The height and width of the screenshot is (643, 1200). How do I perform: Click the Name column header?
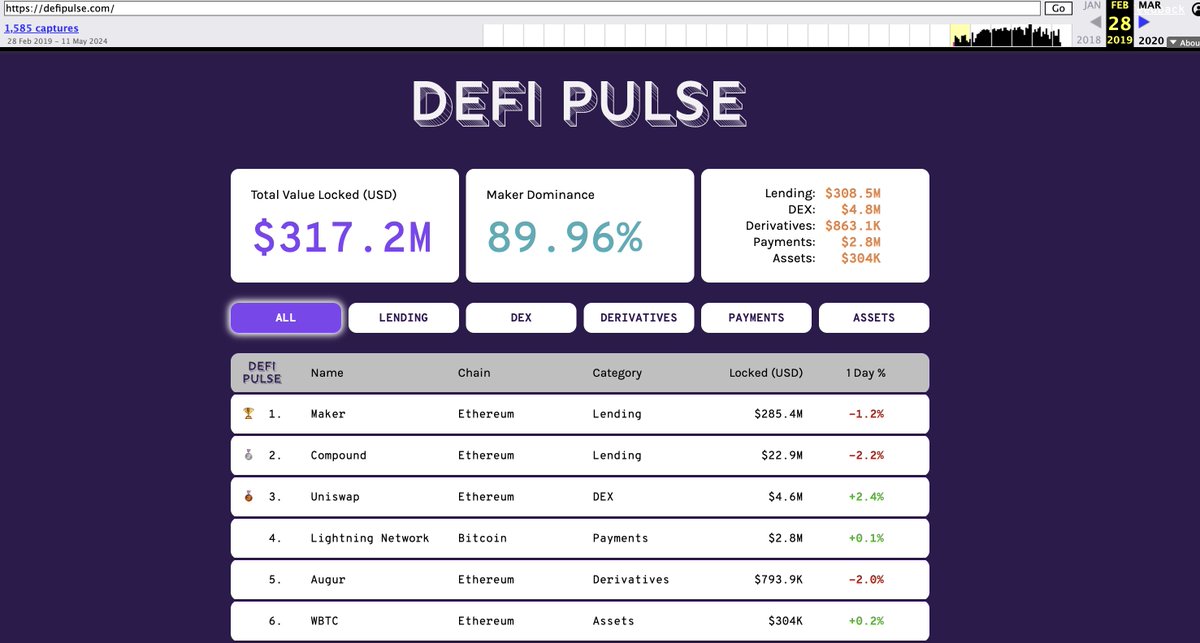pyautogui.click(x=327, y=373)
